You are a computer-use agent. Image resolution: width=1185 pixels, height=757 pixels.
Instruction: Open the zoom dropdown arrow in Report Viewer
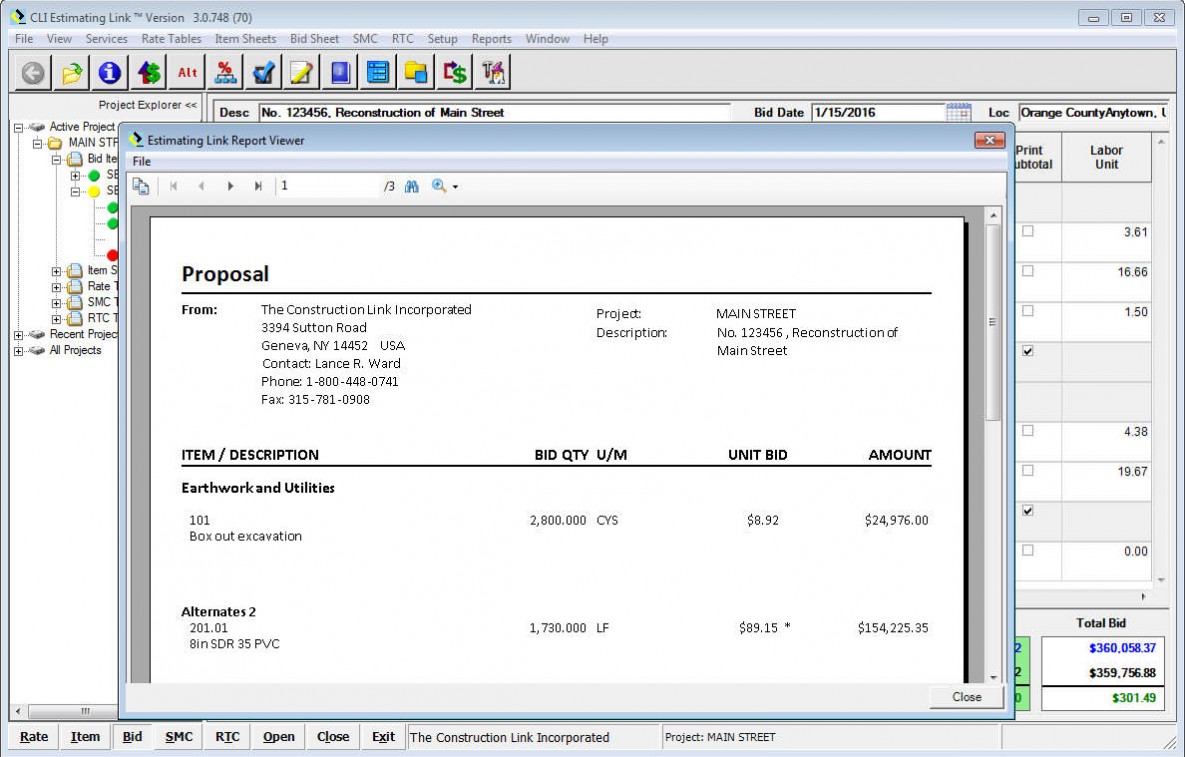pos(455,187)
